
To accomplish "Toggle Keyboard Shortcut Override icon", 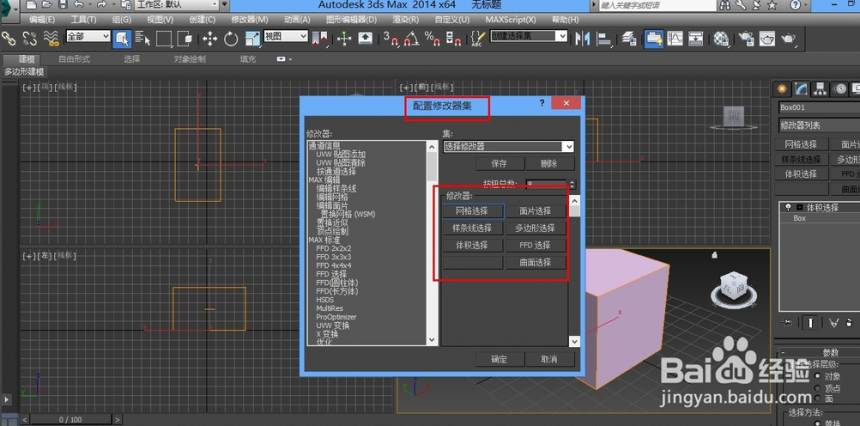I will point(365,39).
